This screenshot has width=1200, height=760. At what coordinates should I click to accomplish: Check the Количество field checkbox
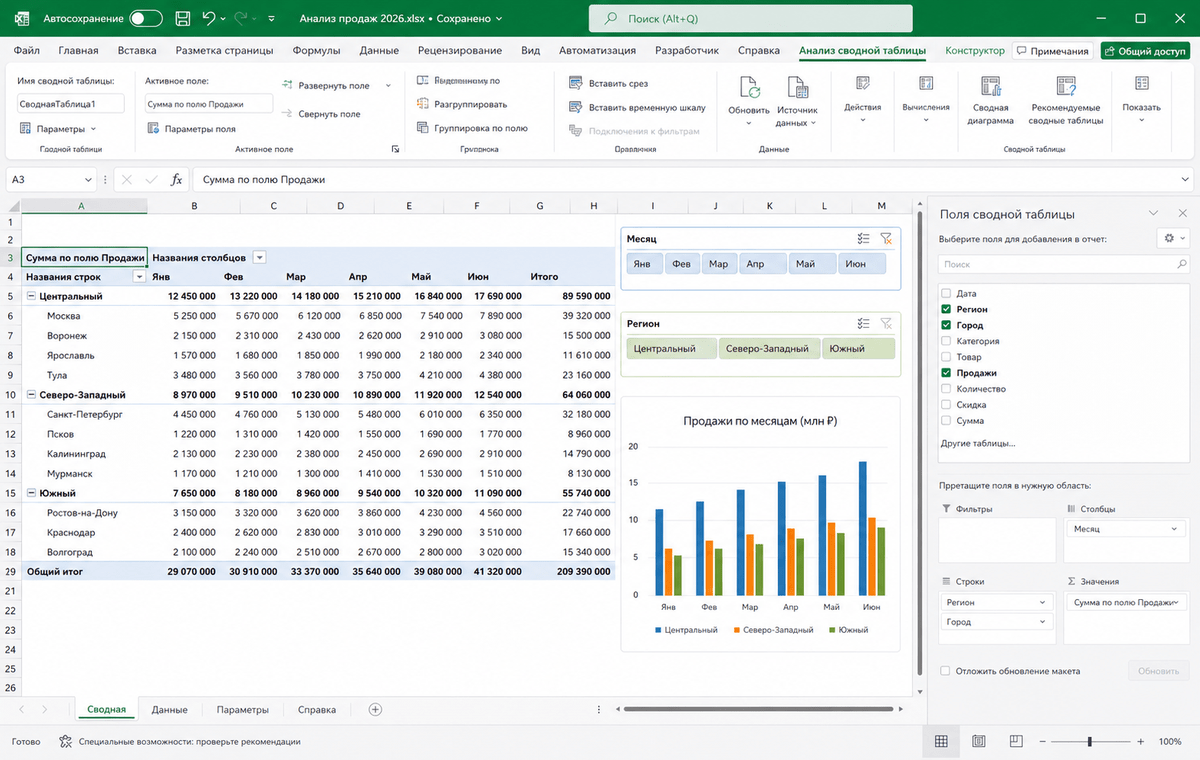(x=946, y=389)
